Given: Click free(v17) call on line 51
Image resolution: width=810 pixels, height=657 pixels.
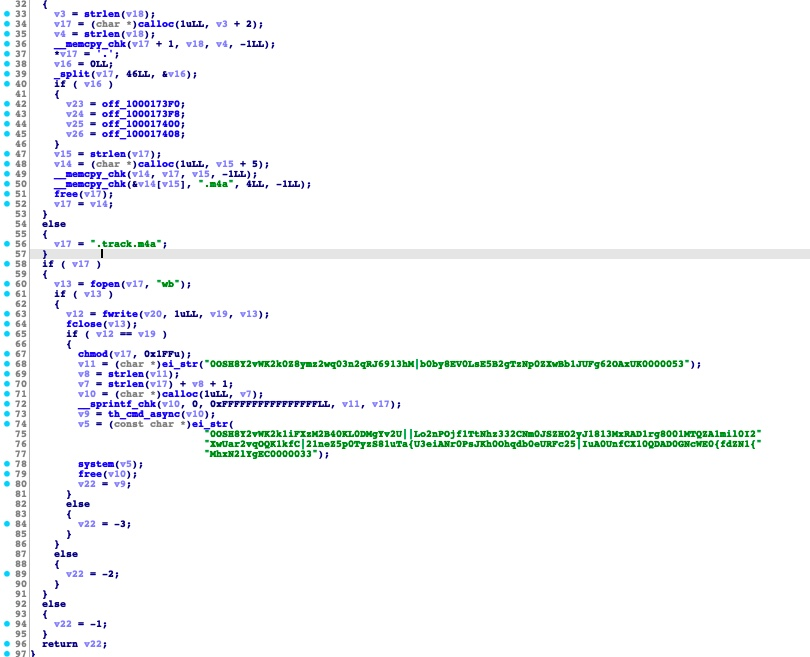Looking at the screenshot, I should tap(83, 194).
